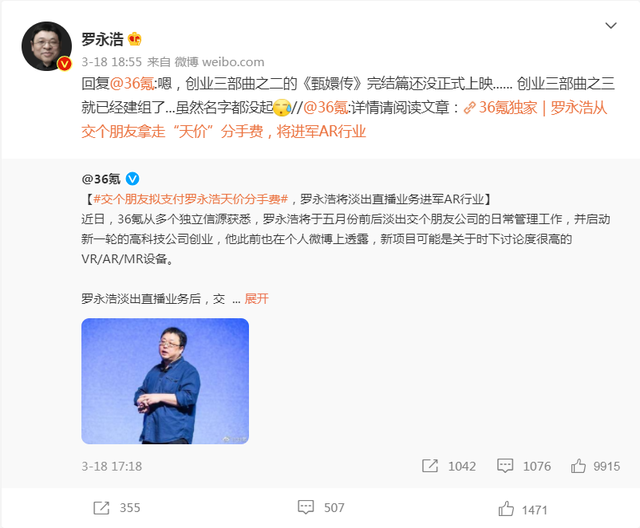Click the orange verified V badge on avatar
The image size is (640, 528).
tap(64, 64)
